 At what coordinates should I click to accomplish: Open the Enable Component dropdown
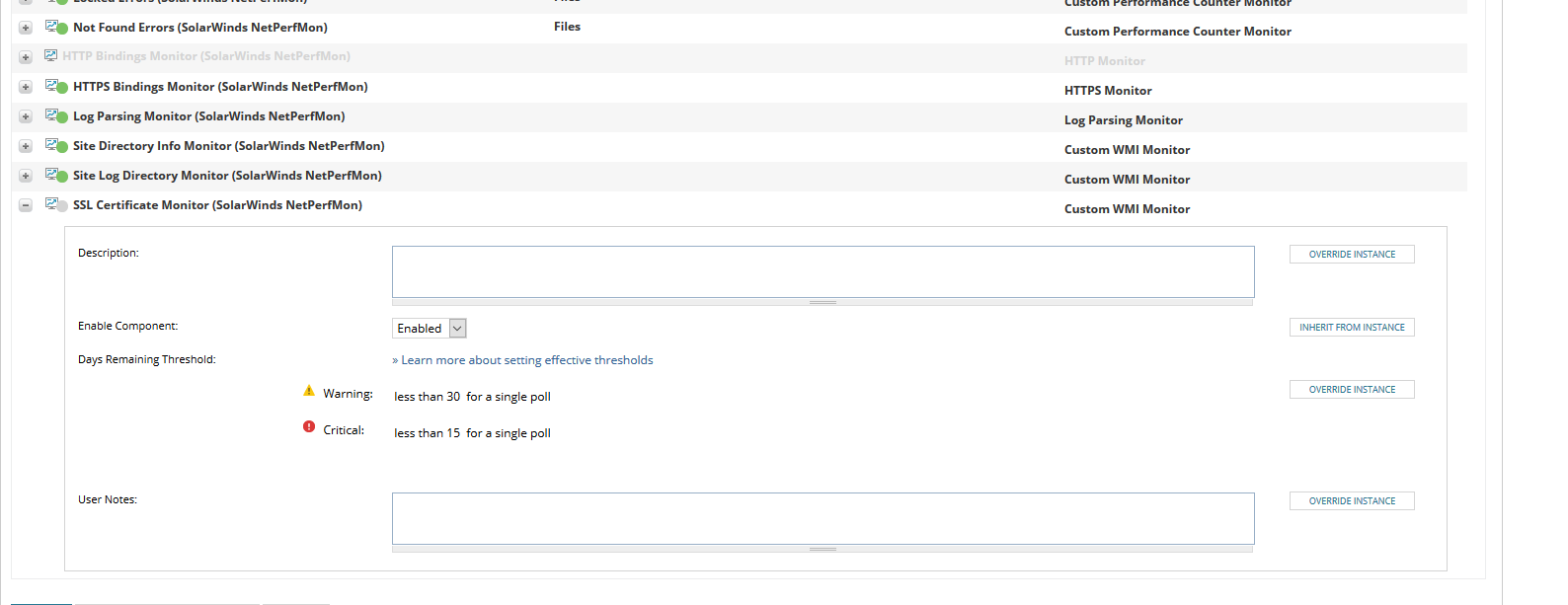click(x=430, y=329)
